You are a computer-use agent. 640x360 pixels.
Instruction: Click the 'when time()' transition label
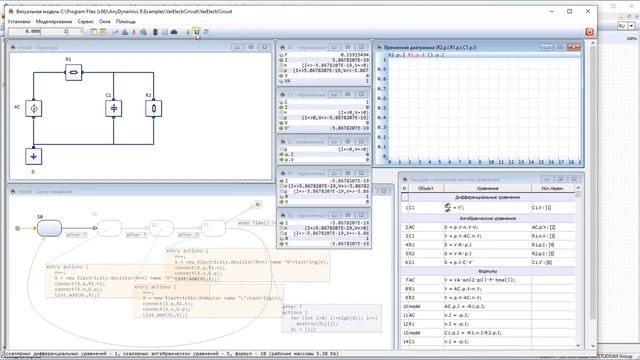point(257,223)
